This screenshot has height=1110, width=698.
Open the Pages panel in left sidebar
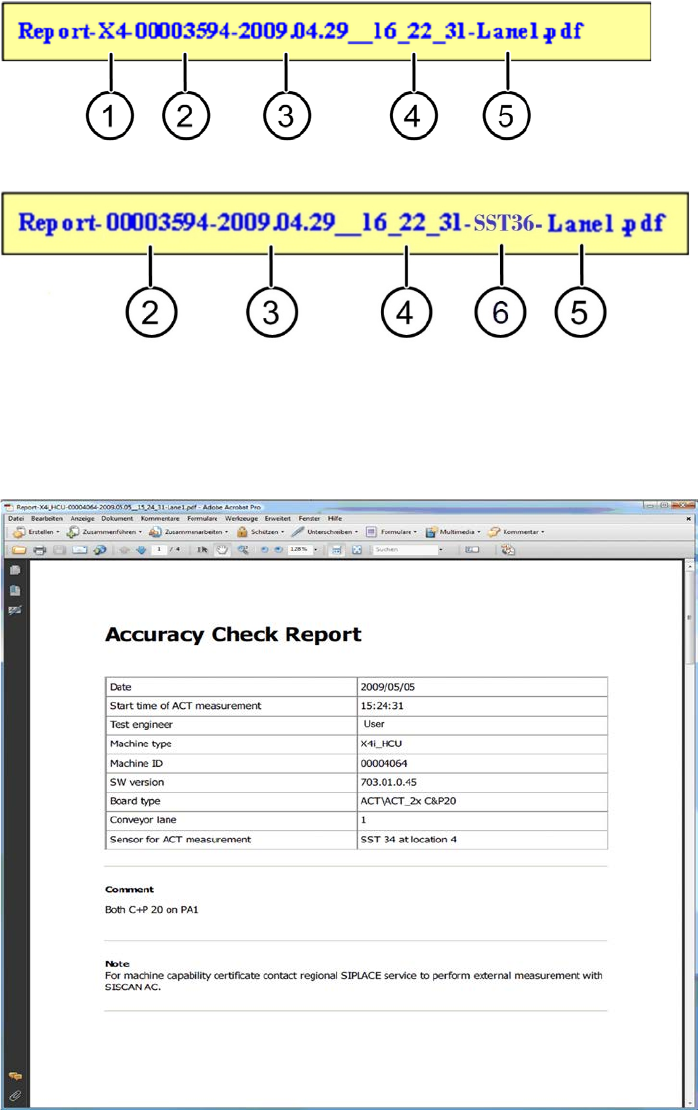click(15, 571)
